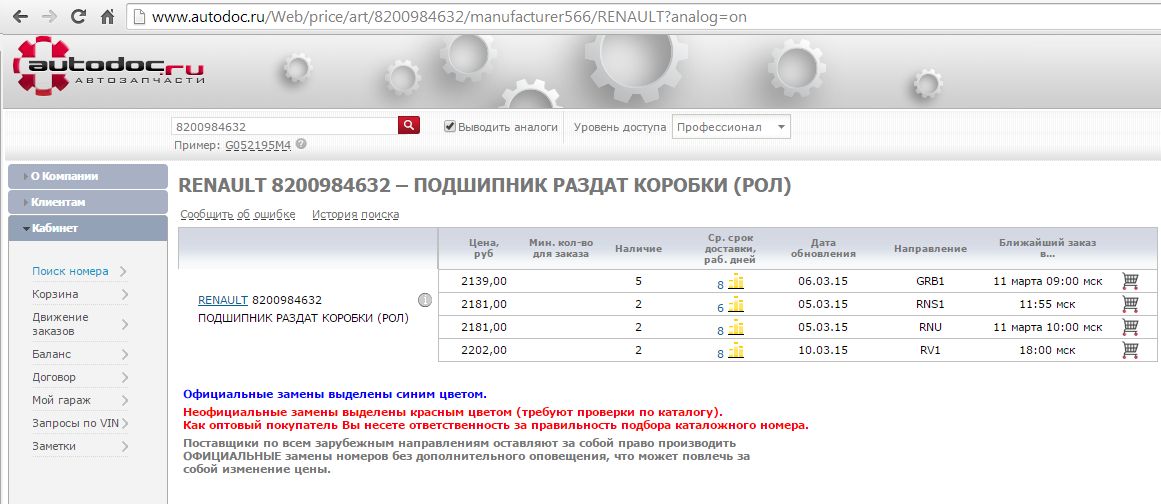Viewport: 1161px width, 504px height.
Task: Go back with browser back arrow
Action: pyautogui.click(x=21, y=17)
